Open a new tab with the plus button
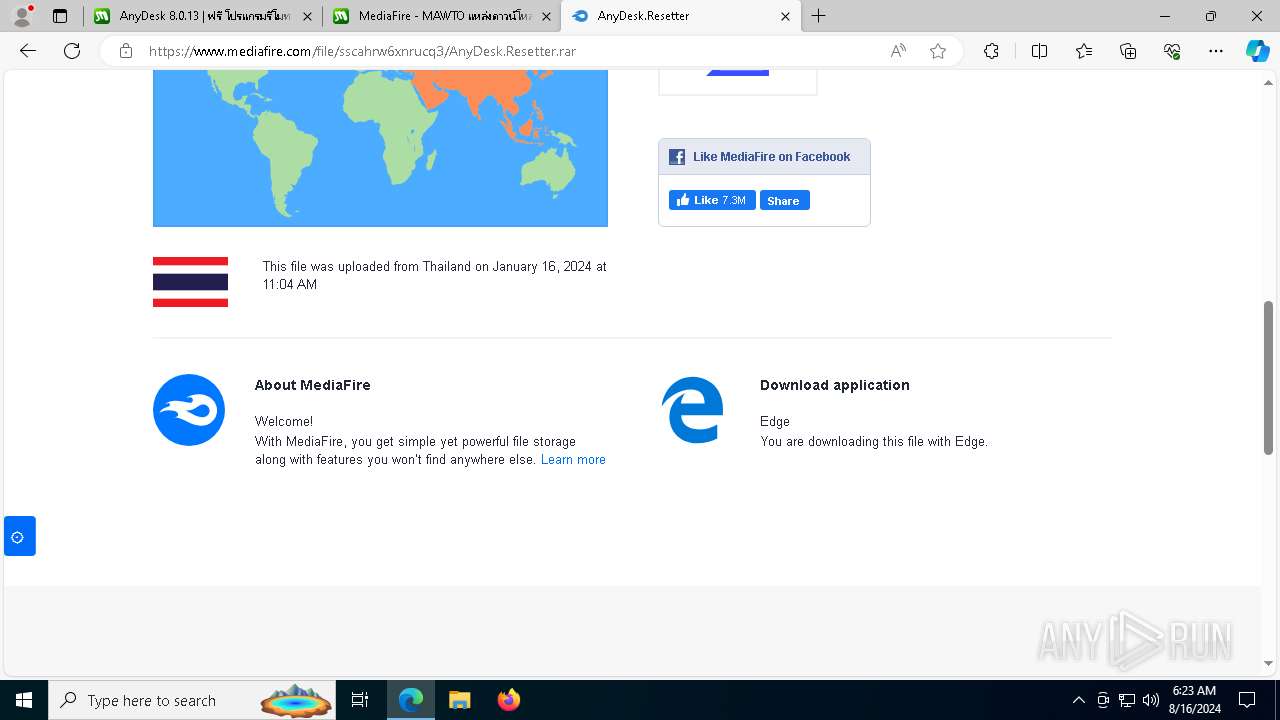Screen dimensions: 1280x720 tap(818, 16)
